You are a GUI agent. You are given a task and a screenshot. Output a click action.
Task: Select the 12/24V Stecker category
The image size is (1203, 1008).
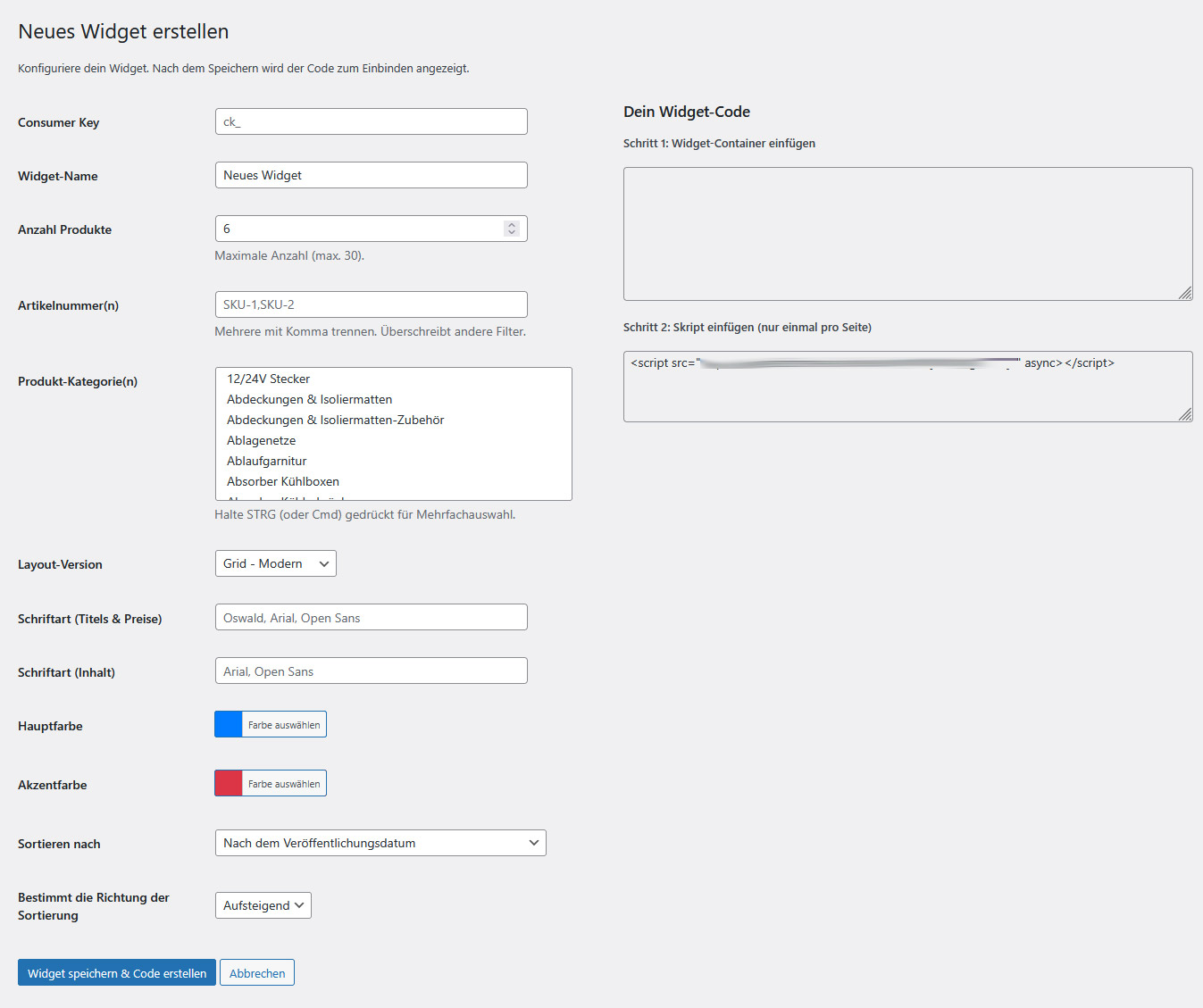point(269,379)
